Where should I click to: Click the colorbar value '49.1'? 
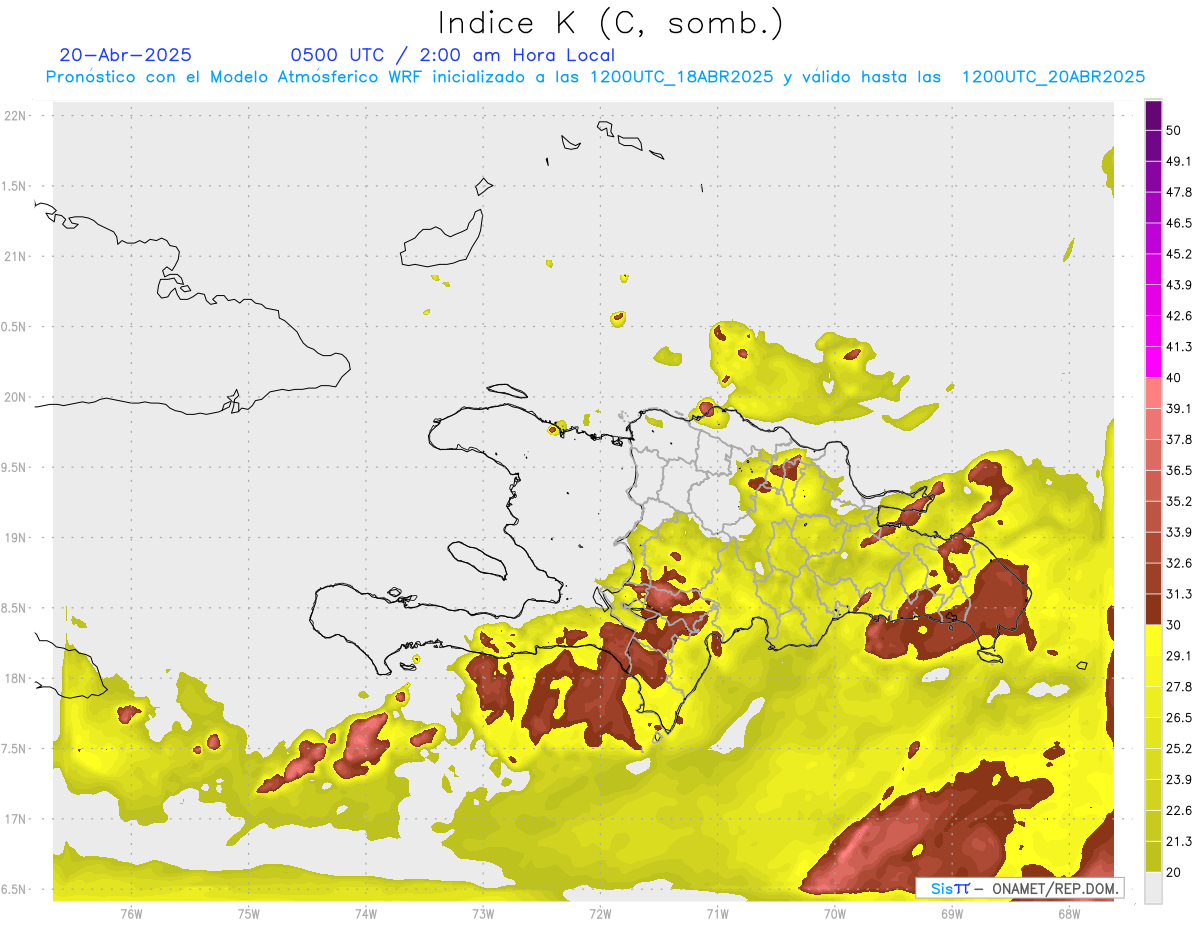[x=1179, y=162]
